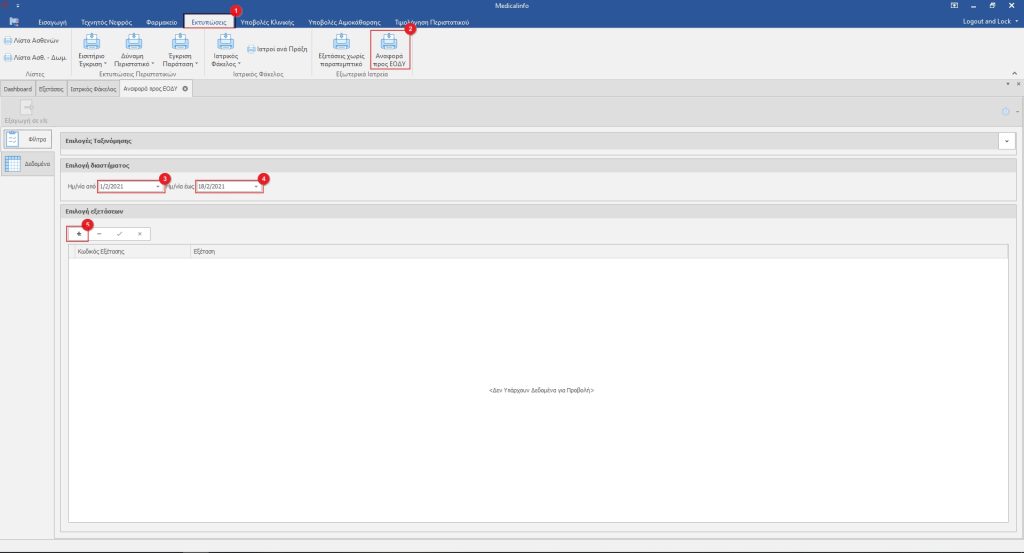Confirm exam edit with checkmark button
This screenshot has width=1024, height=553.
click(119, 233)
